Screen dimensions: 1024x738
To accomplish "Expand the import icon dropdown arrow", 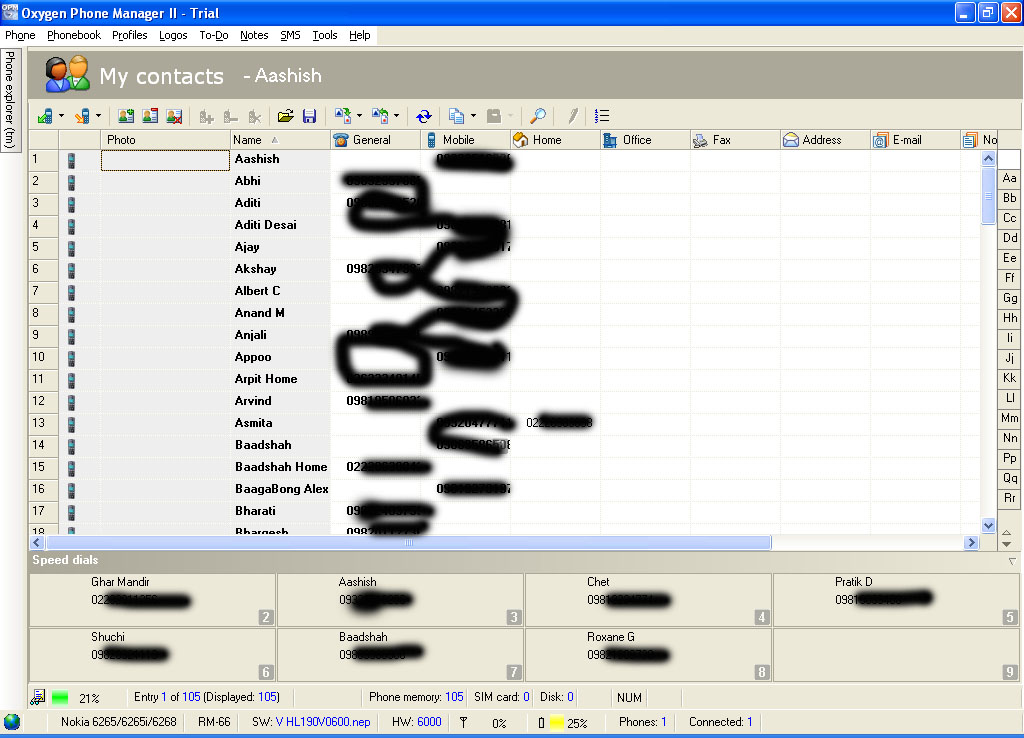I will (x=359, y=116).
